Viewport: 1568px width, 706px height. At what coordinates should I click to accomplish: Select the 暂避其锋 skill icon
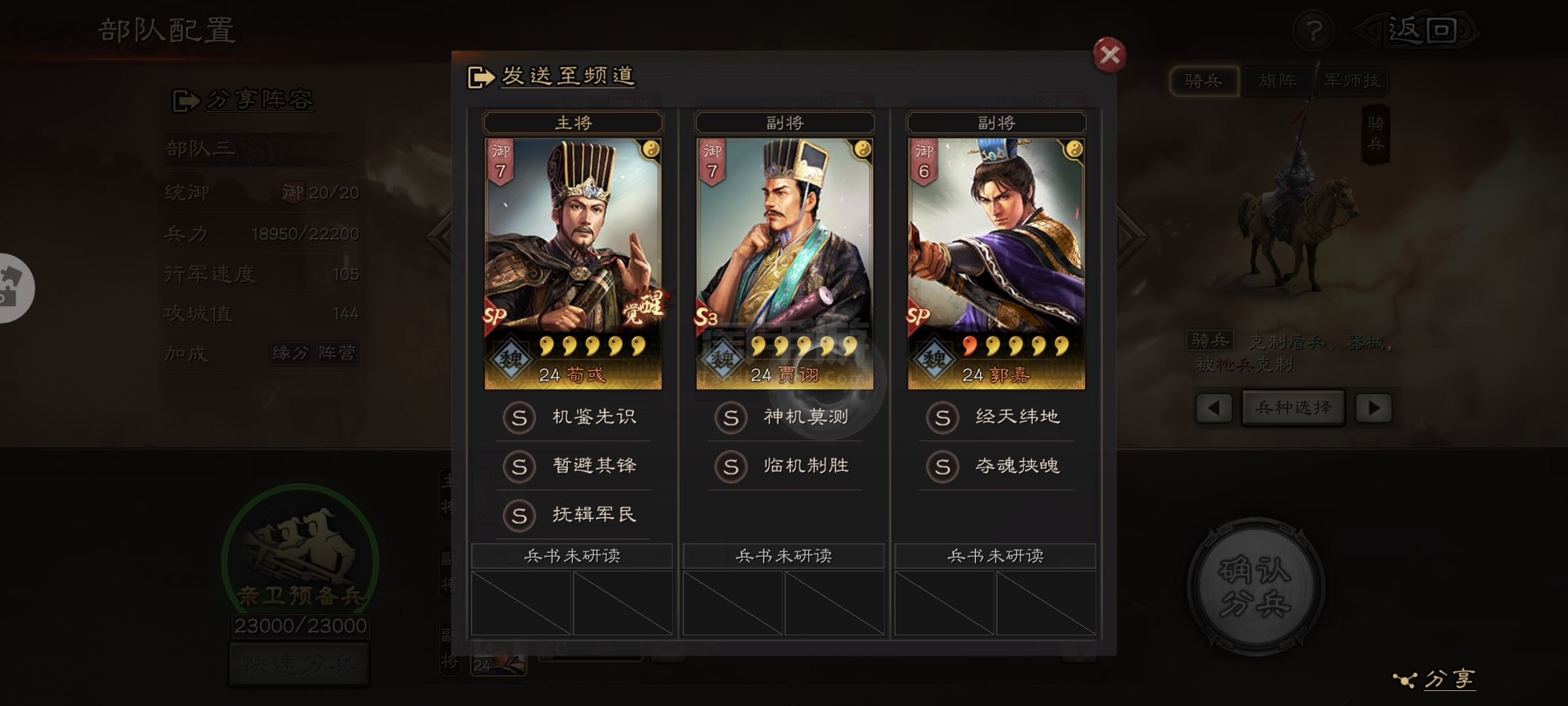519,467
